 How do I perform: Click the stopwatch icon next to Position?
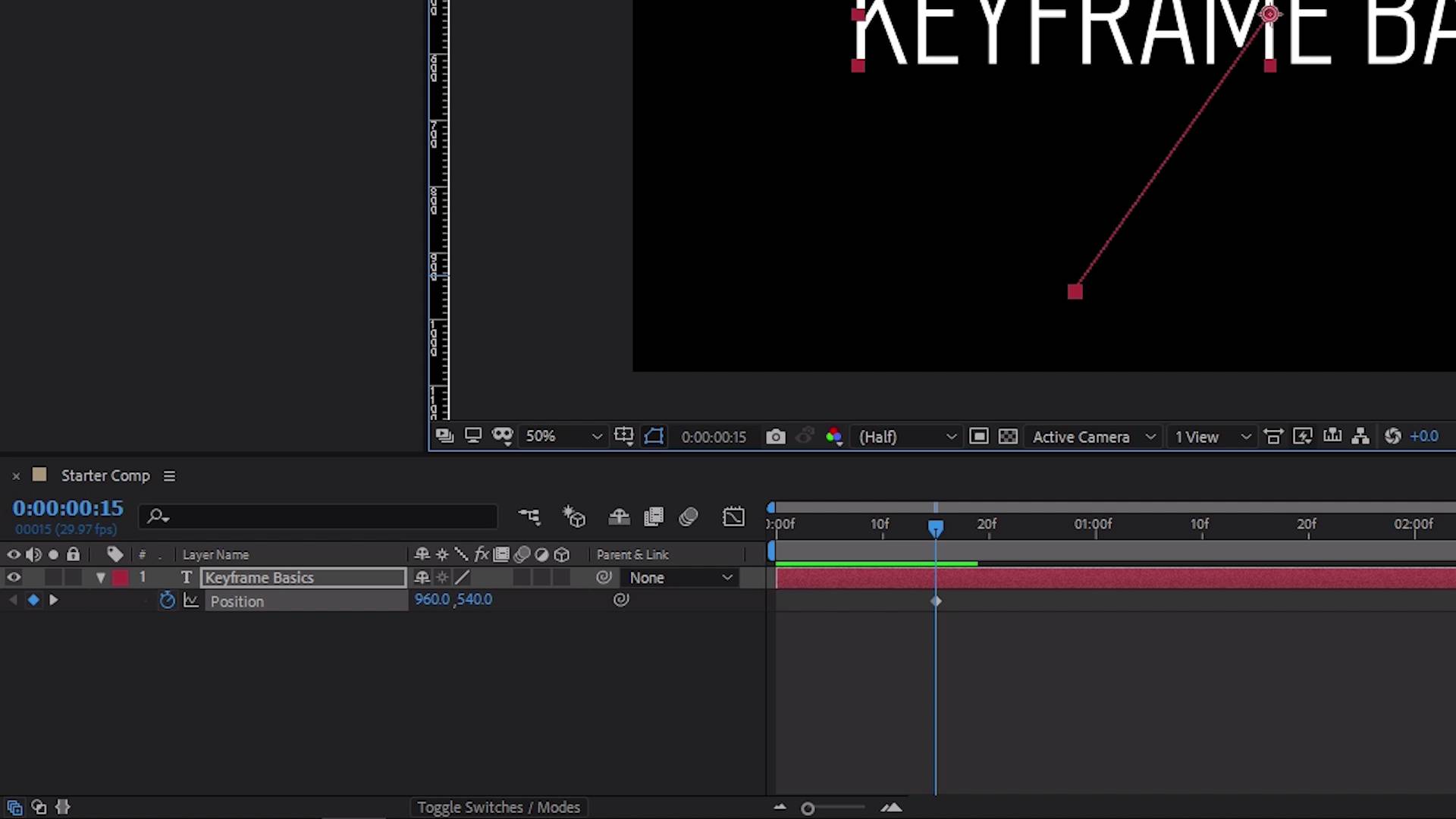tap(166, 600)
